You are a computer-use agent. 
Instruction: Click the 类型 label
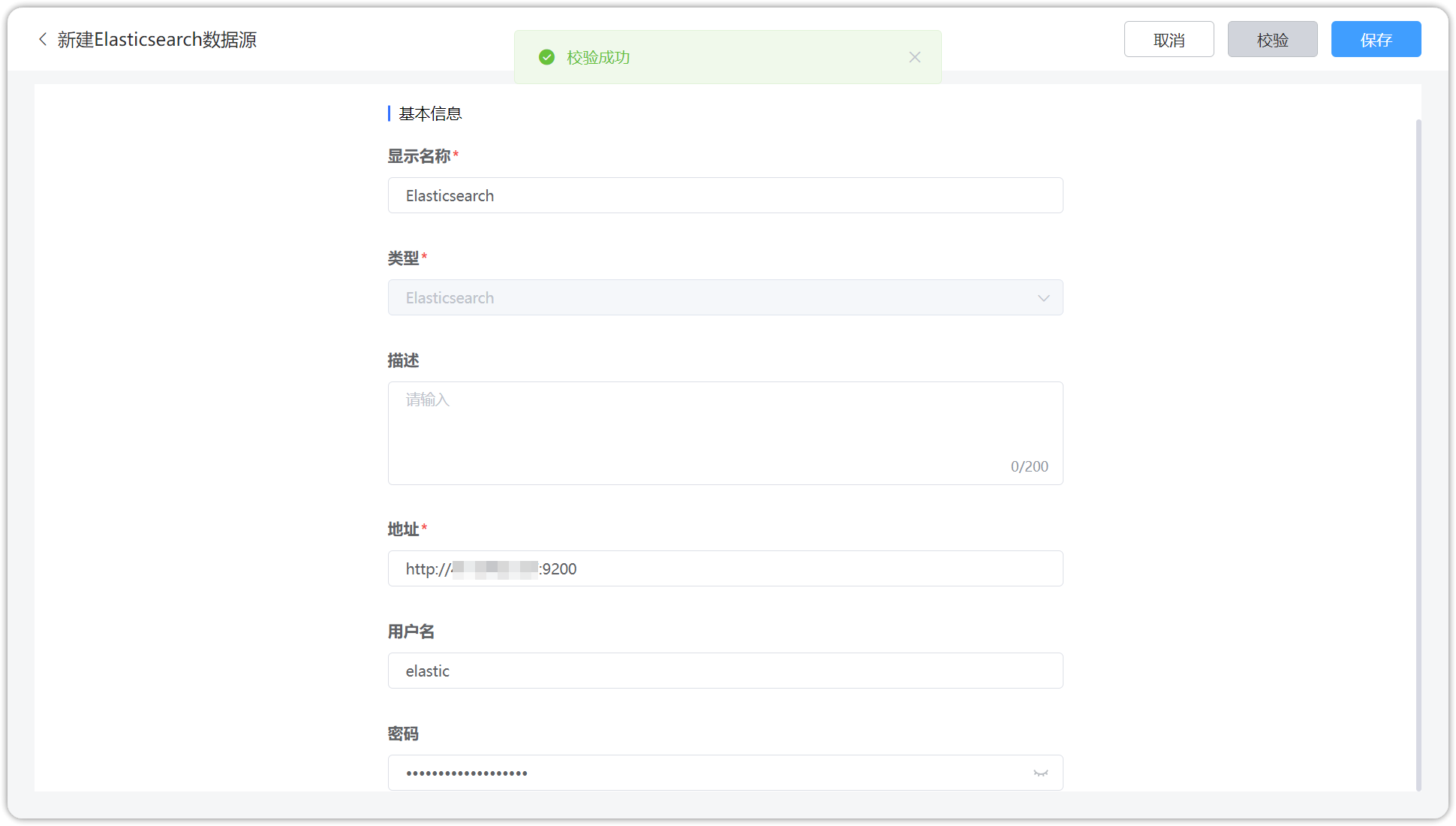[403, 258]
